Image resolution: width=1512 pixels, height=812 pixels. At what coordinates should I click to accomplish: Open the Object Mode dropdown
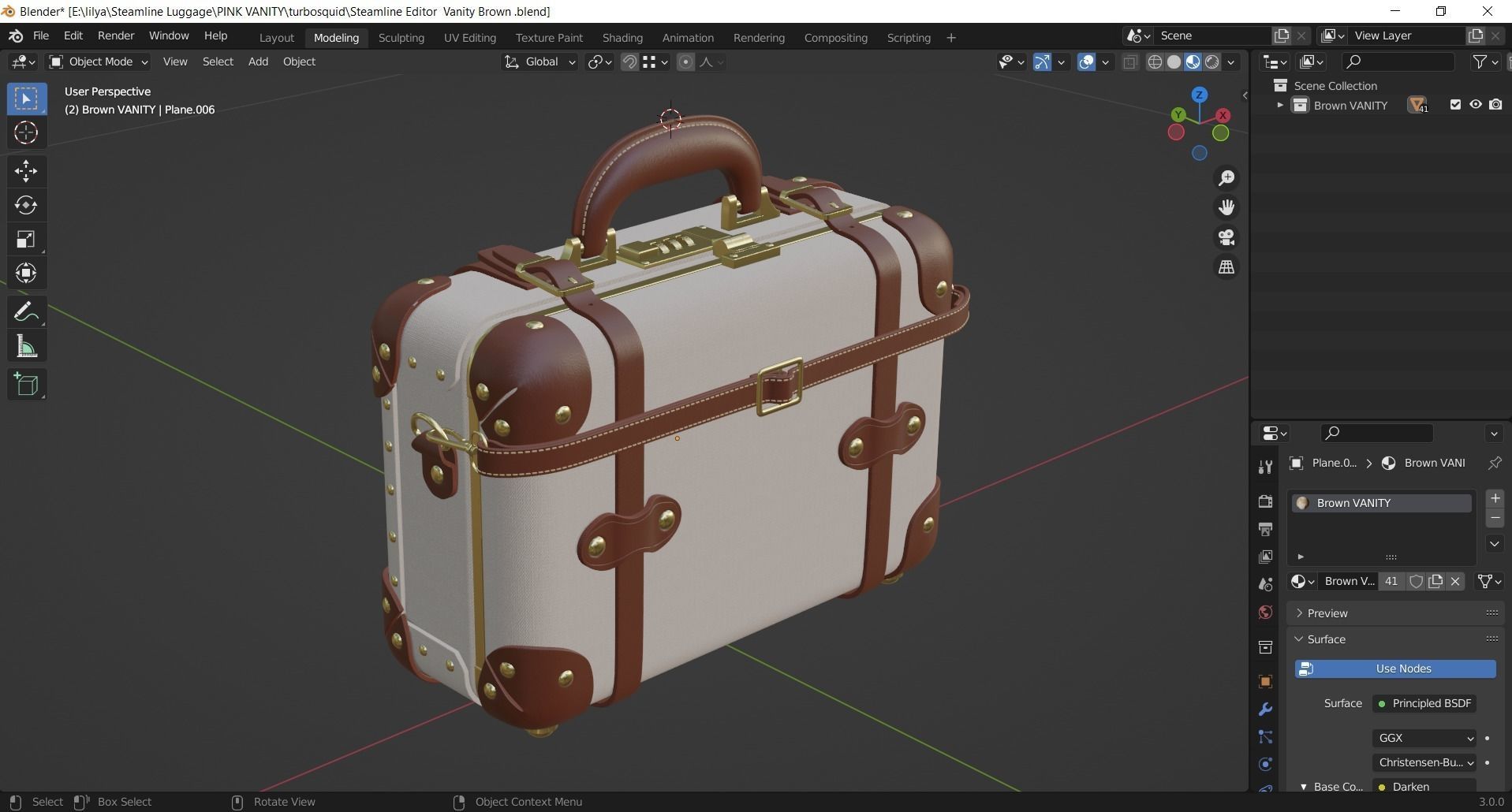coord(99,61)
